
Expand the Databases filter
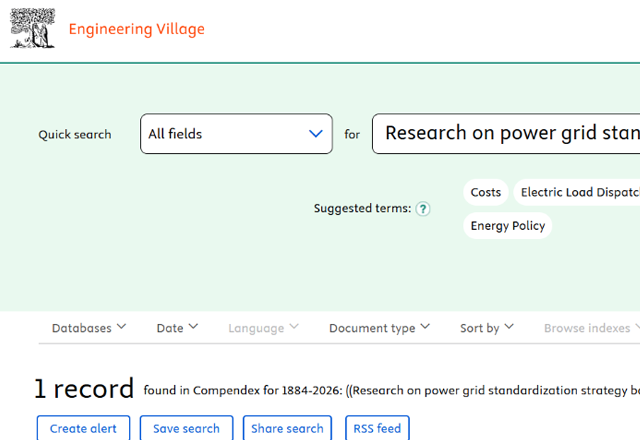tap(89, 328)
